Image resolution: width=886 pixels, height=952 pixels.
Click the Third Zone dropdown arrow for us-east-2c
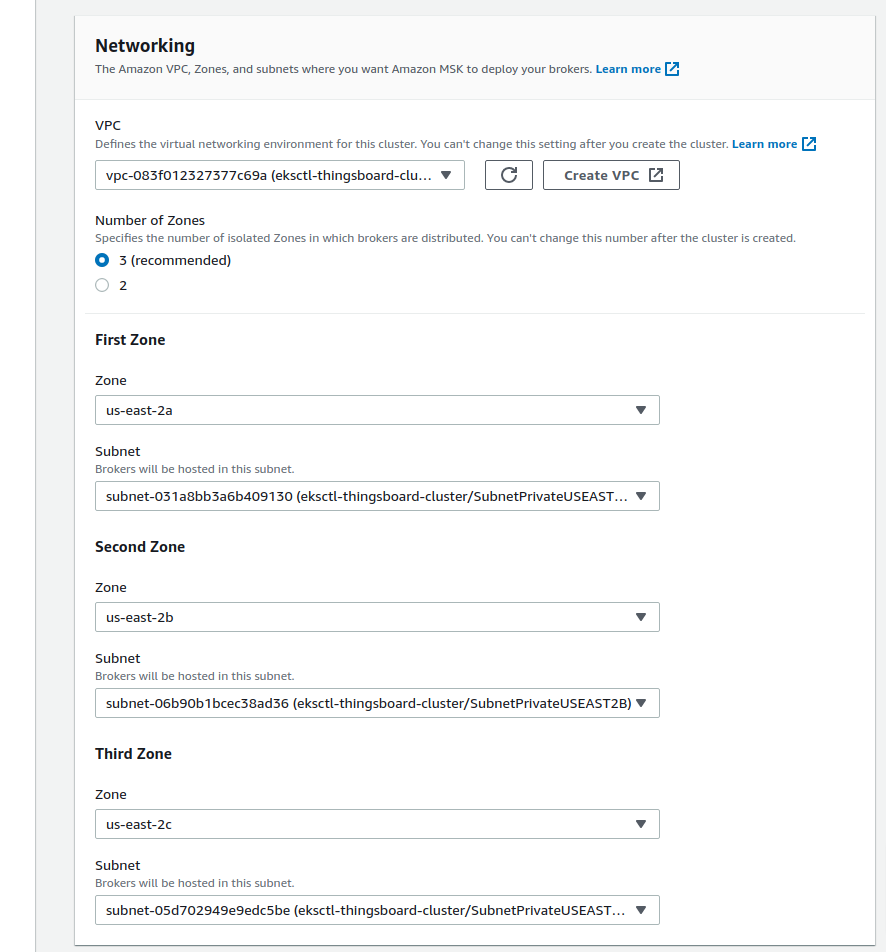(641, 824)
